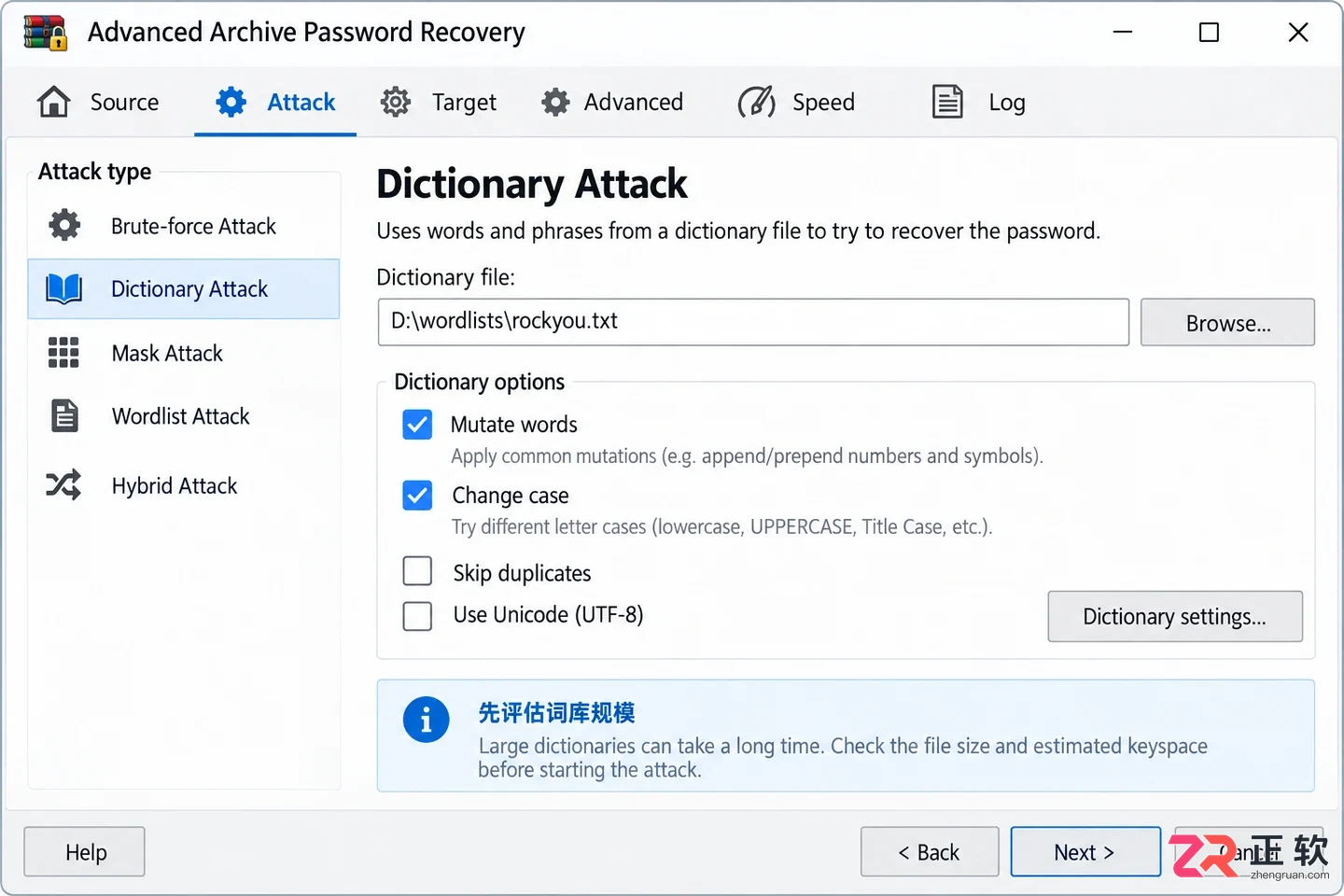Click the Source tab house icon
Viewport: 1344px width, 896px height.
click(54, 102)
